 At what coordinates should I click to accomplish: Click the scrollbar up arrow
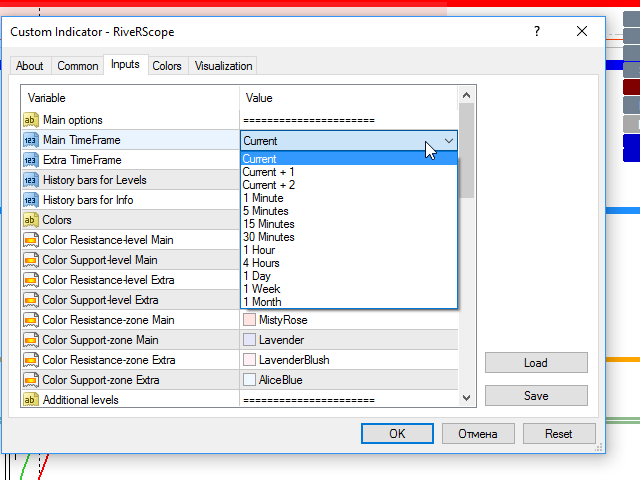coord(467,95)
